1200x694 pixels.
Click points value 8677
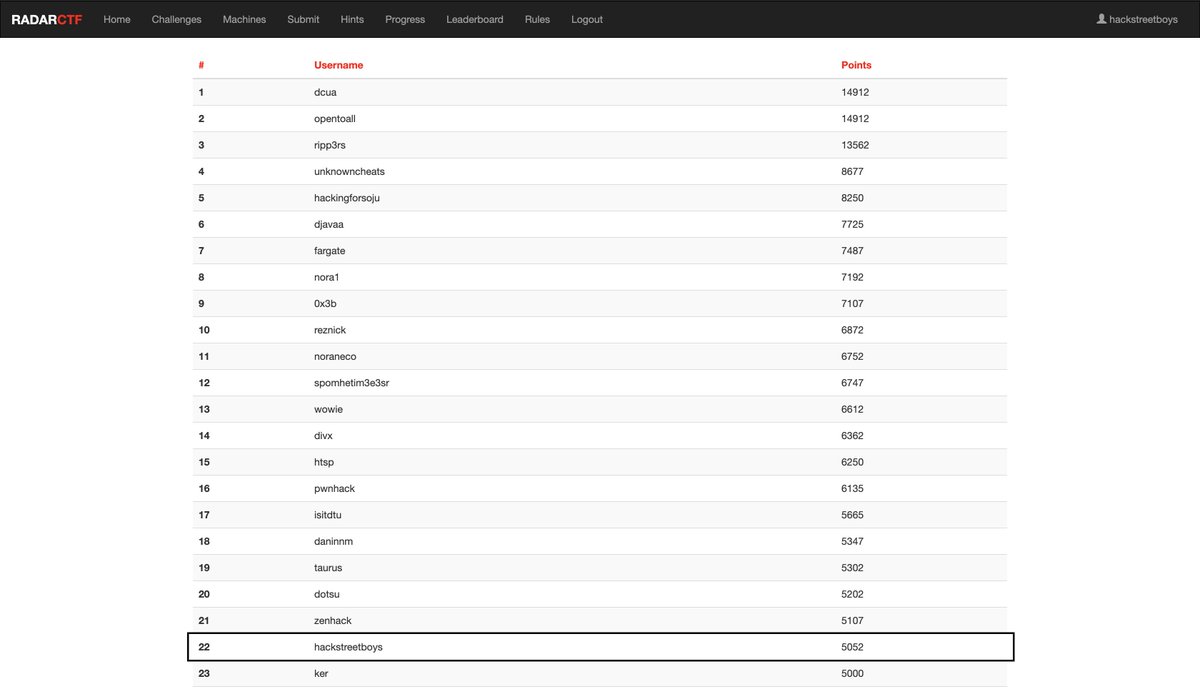(853, 171)
